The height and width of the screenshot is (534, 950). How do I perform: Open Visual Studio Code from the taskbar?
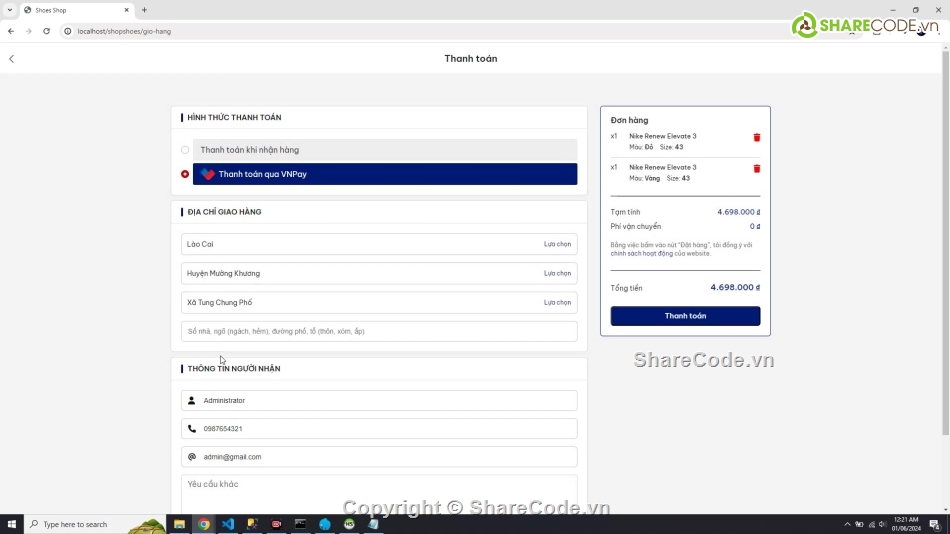click(228, 524)
